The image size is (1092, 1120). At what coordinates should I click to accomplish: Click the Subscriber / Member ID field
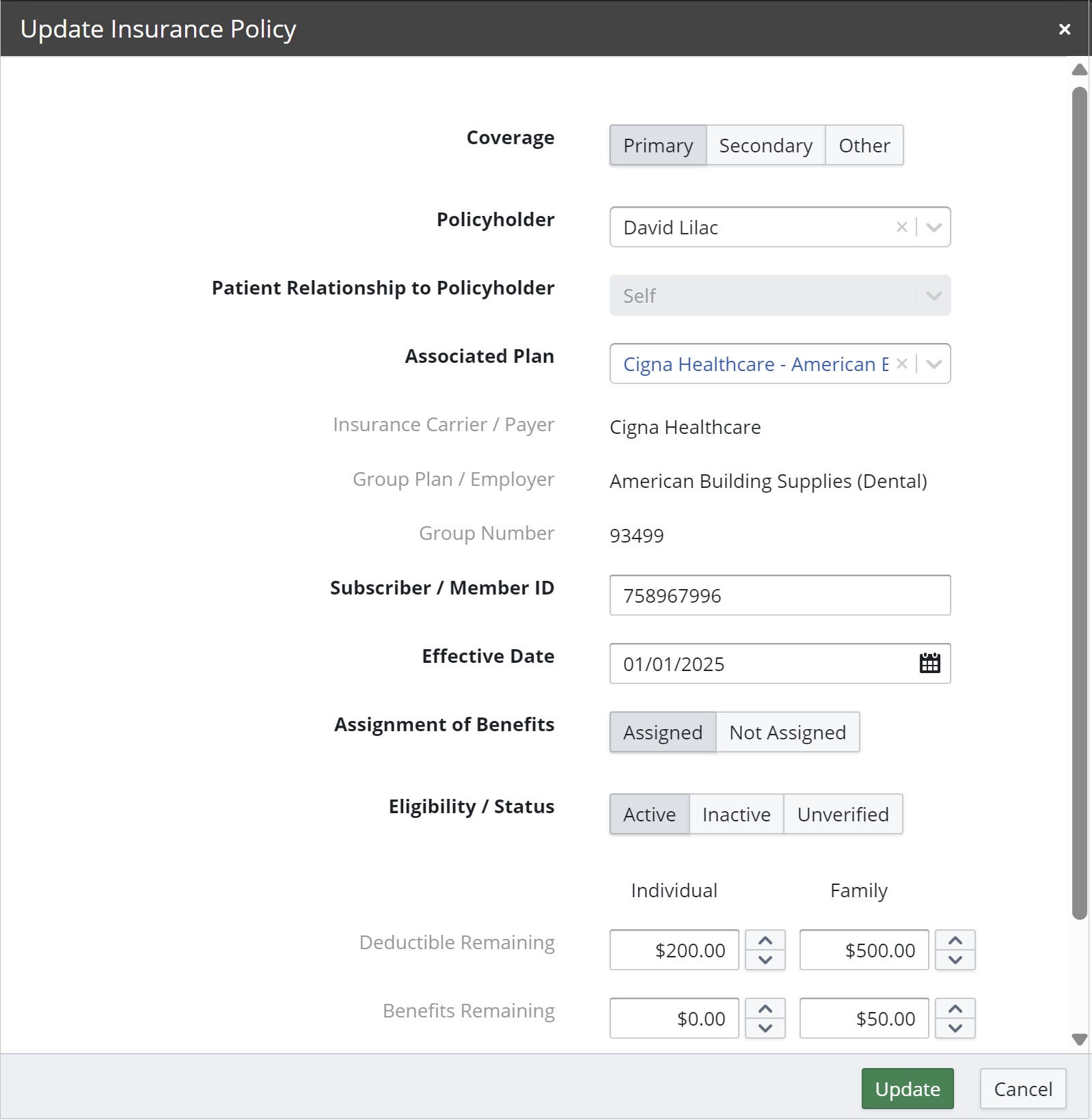[x=780, y=595]
